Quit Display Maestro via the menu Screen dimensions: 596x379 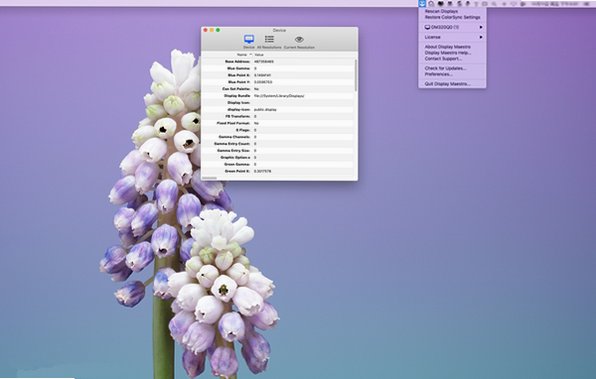pyautogui.click(x=447, y=84)
